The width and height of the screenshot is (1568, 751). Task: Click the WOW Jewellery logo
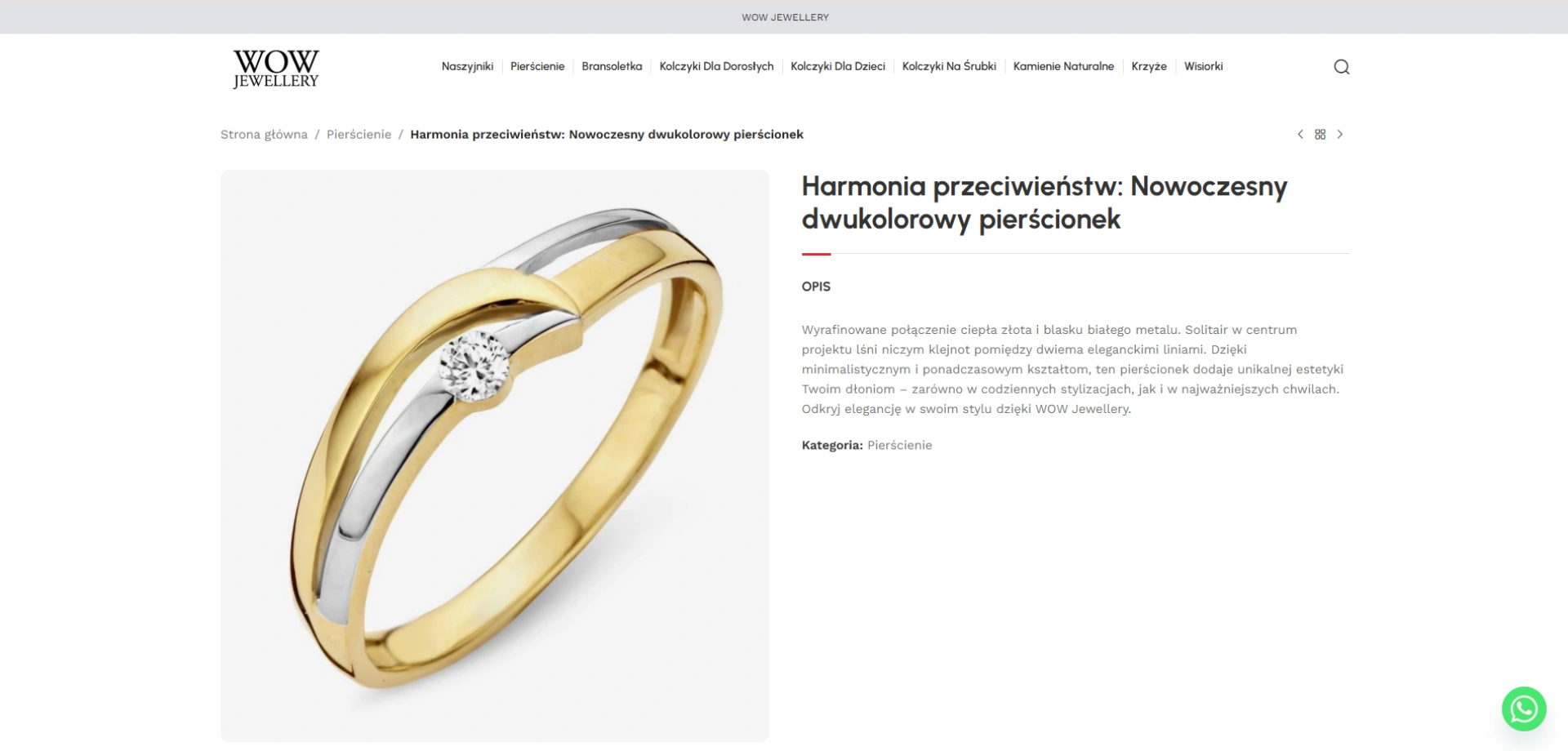click(x=275, y=69)
